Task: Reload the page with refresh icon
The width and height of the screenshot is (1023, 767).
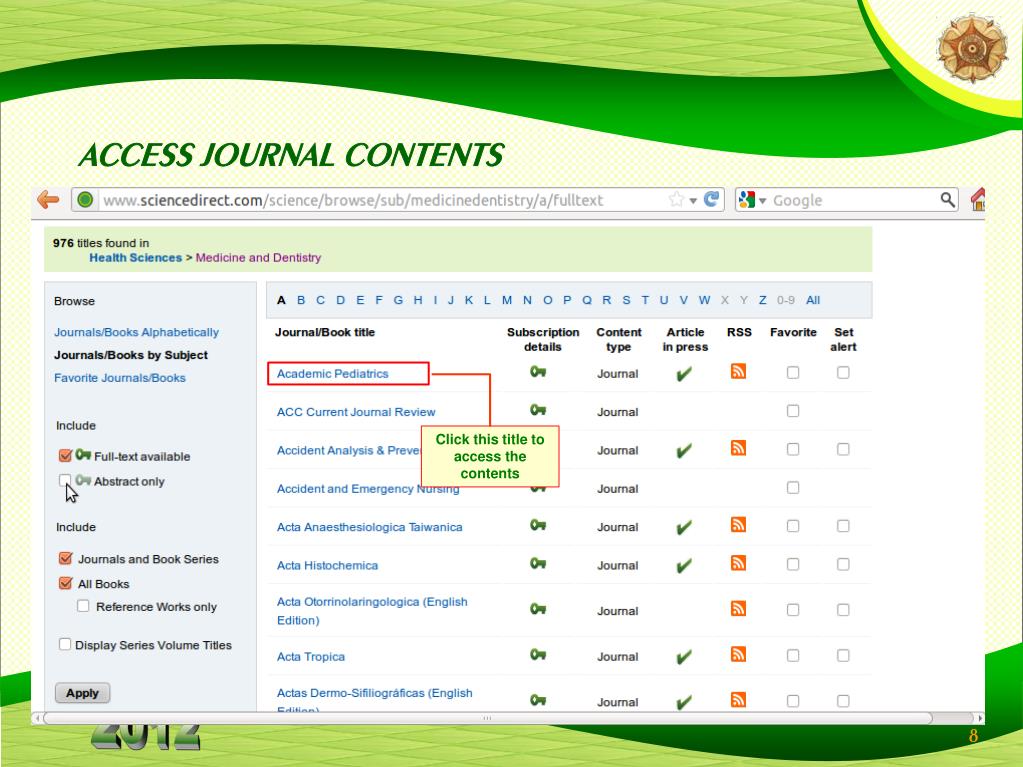Action: pyautogui.click(x=711, y=200)
